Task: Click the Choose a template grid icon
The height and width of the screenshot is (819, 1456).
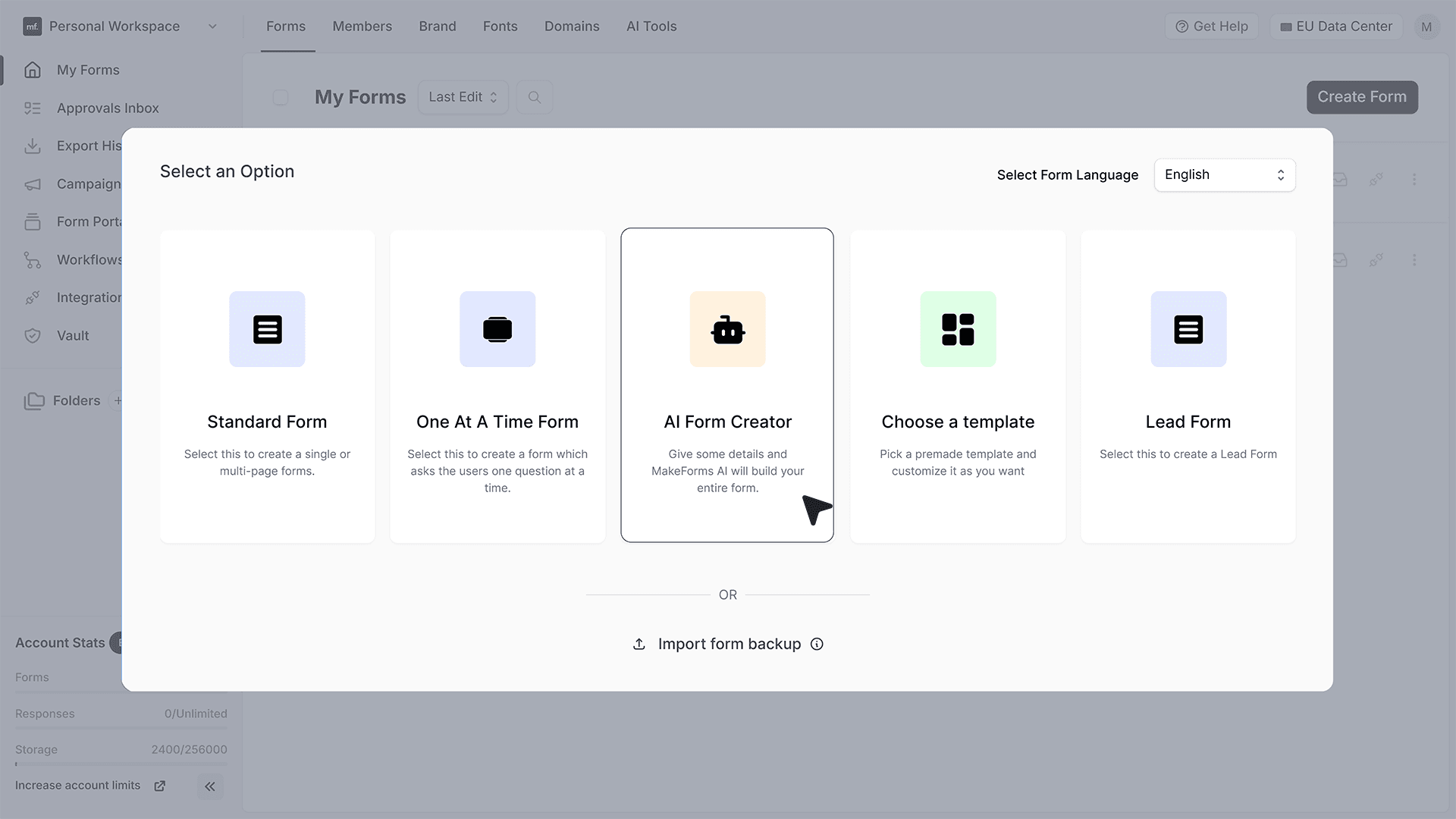Action: (x=958, y=329)
